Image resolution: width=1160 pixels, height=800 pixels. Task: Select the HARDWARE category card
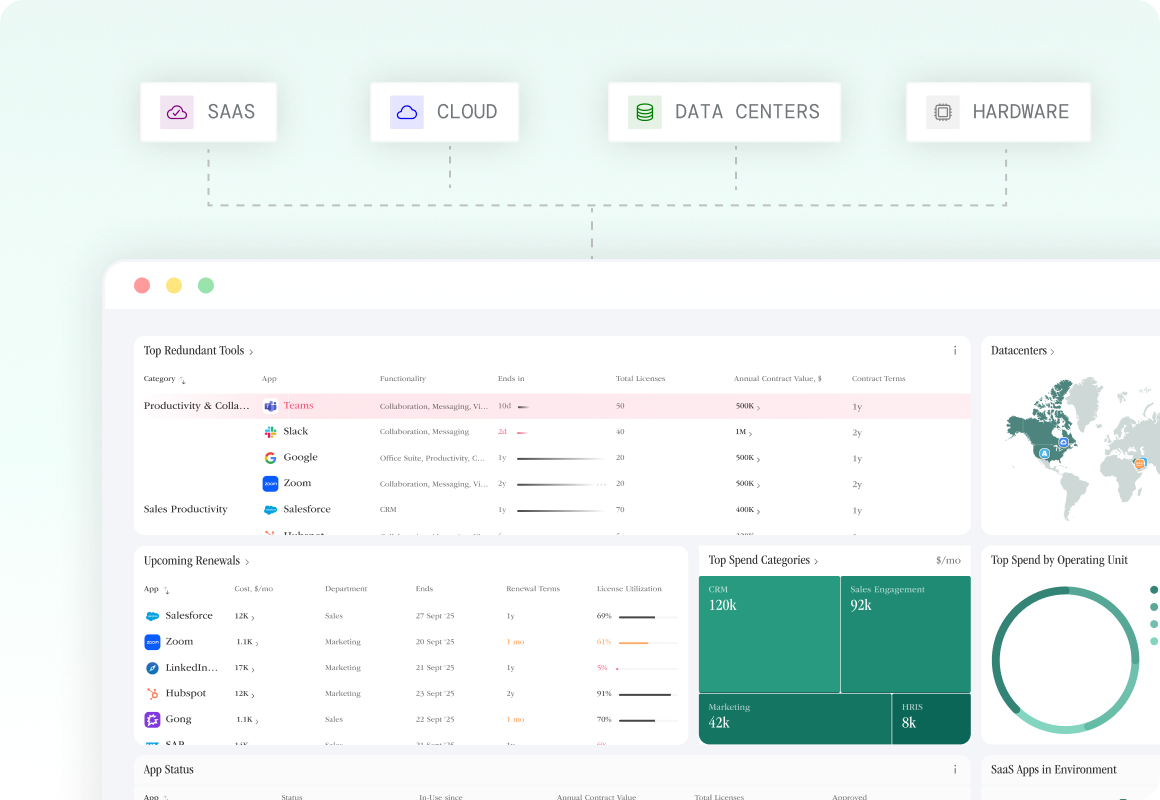[x=998, y=112]
